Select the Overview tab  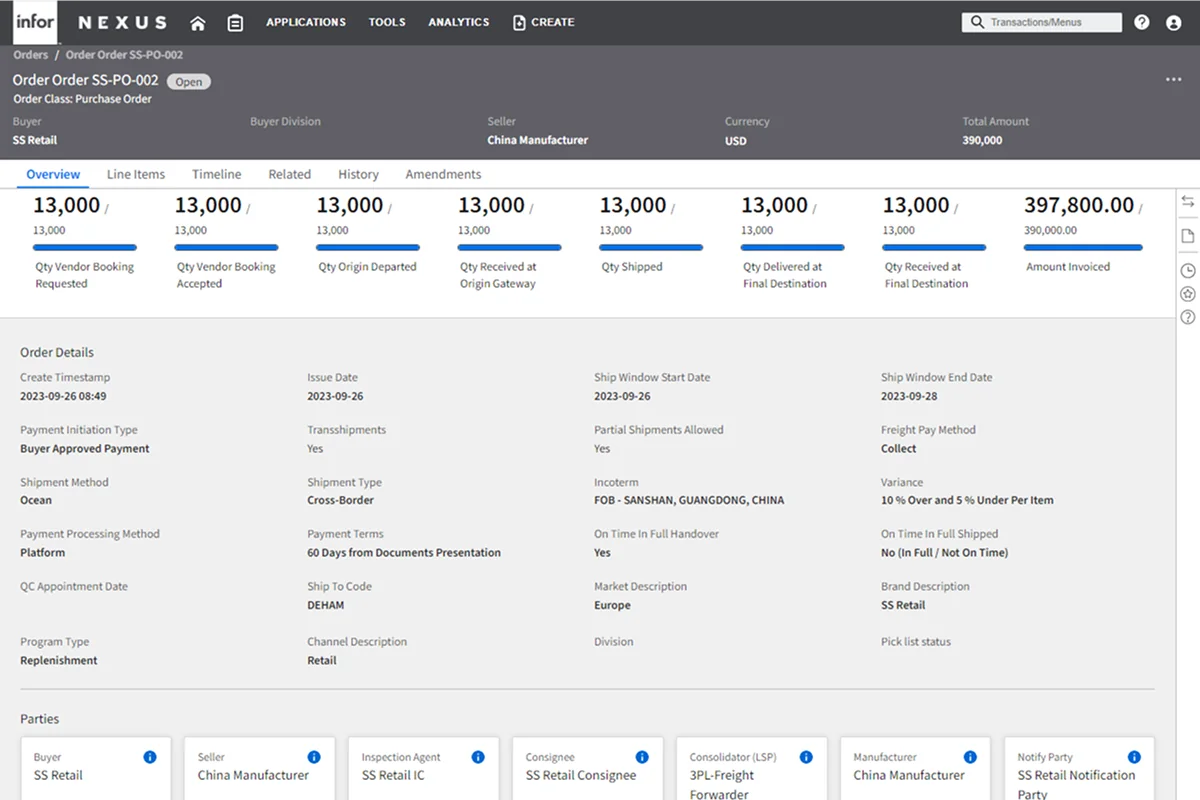pyautogui.click(x=53, y=174)
